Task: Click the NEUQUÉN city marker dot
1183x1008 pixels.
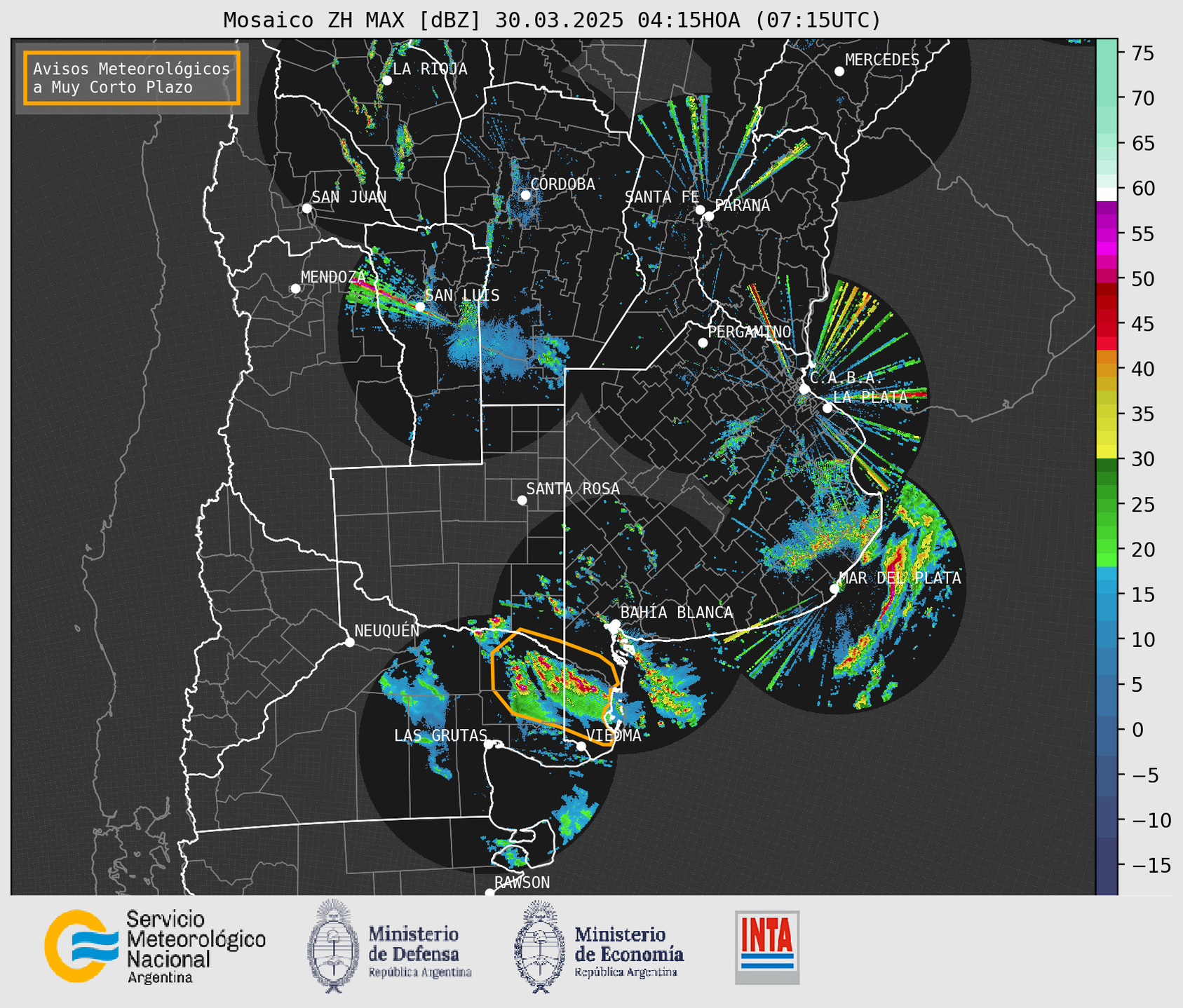Action: pos(349,642)
